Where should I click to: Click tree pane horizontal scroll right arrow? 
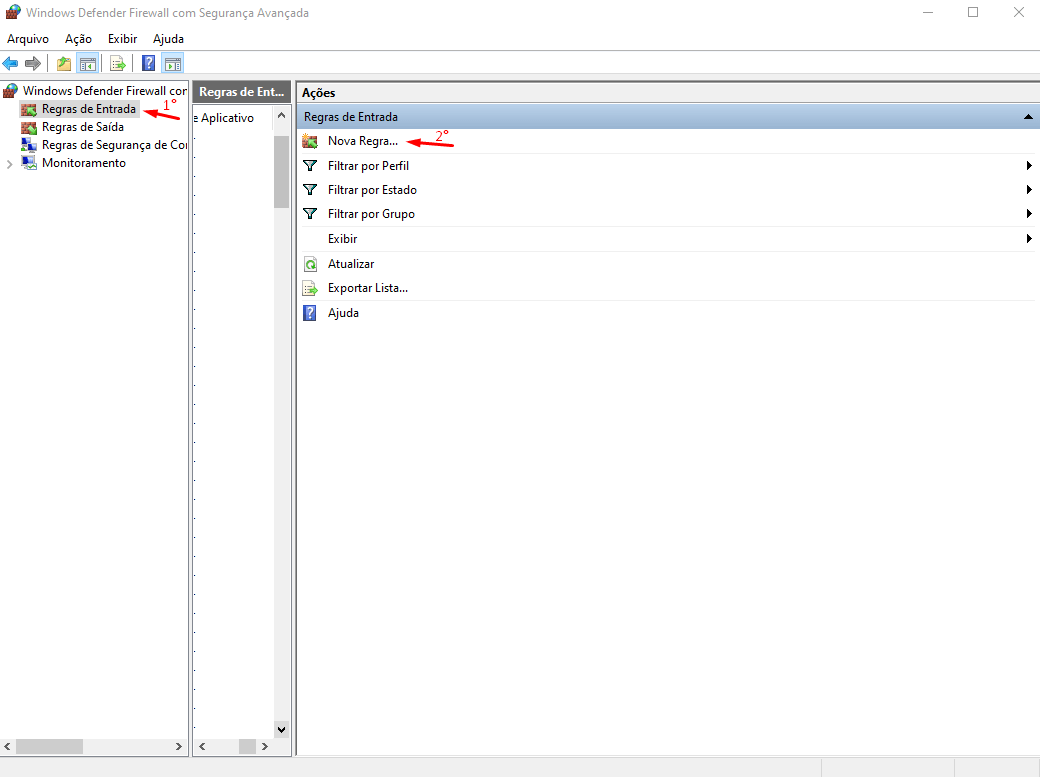(x=178, y=746)
